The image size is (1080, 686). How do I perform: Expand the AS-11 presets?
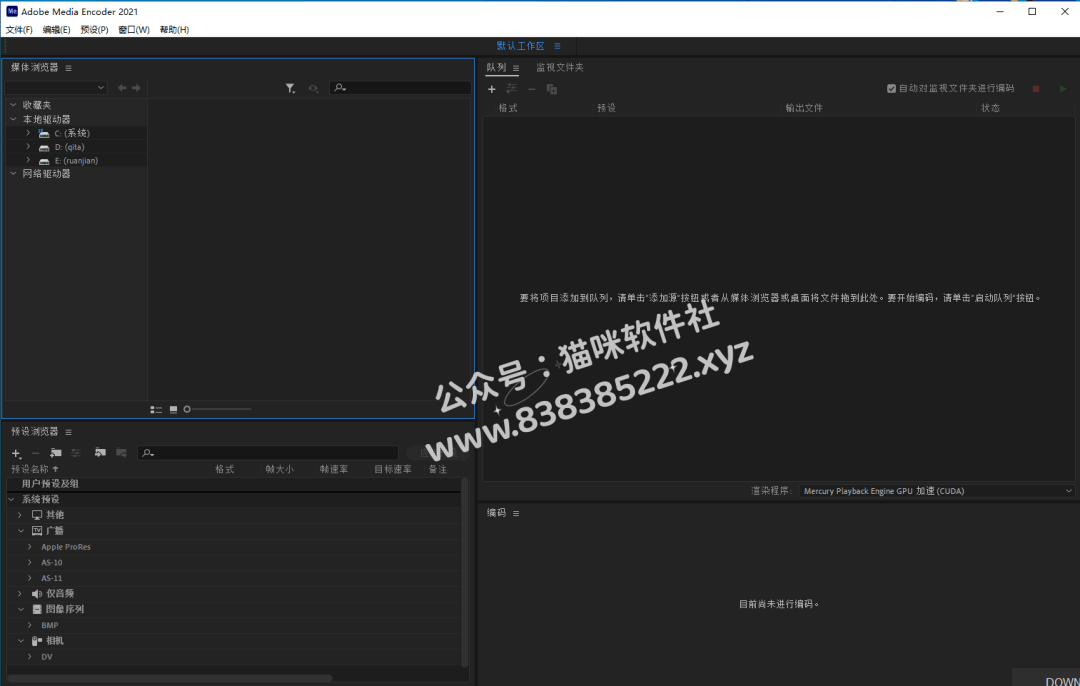(30, 579)
